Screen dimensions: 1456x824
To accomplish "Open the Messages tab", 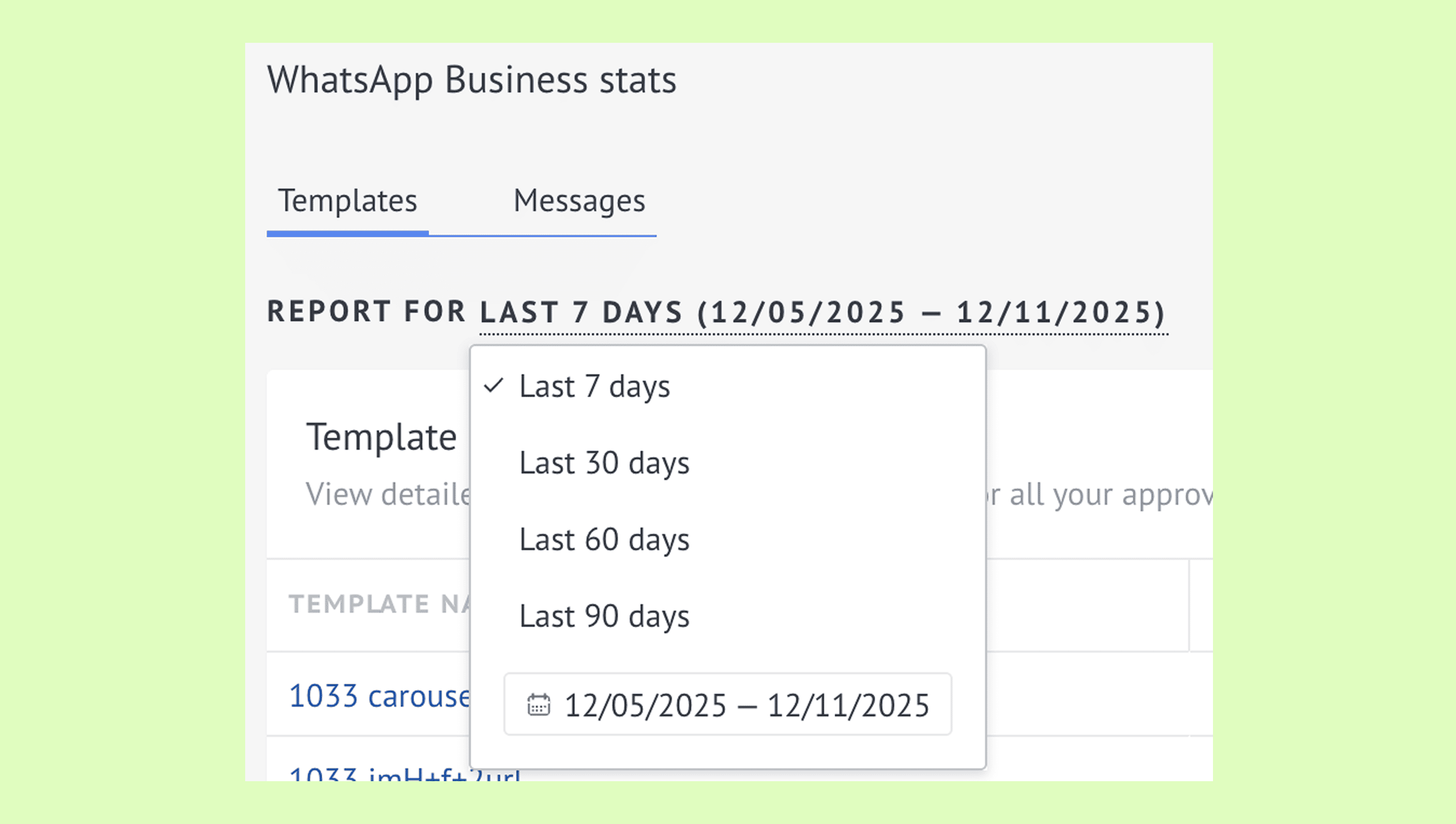I will pos(579,201).
